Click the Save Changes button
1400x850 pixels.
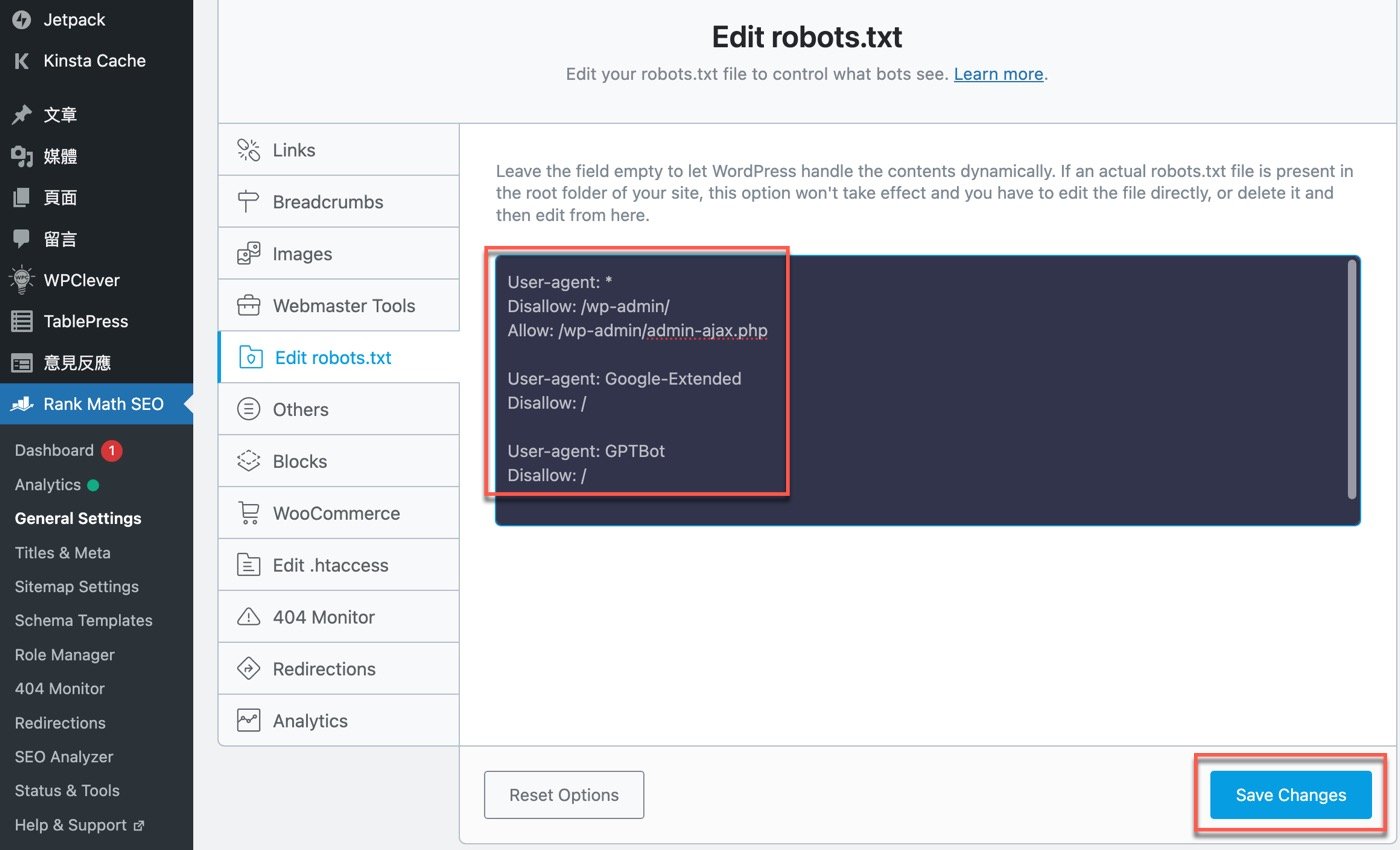pos(1290,795)
